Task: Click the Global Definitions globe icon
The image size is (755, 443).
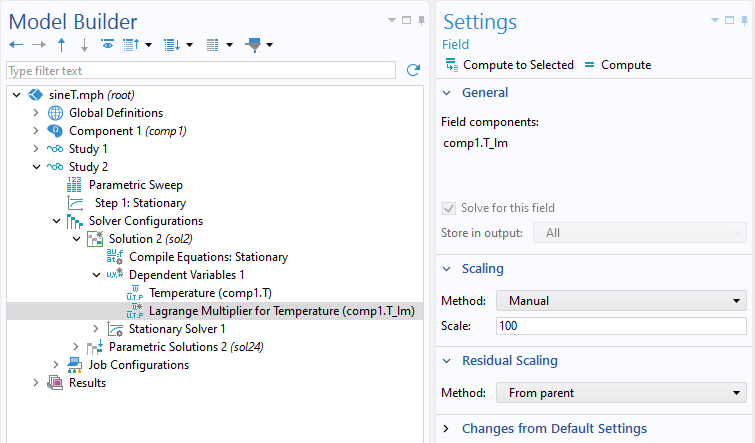Action: 55,113
